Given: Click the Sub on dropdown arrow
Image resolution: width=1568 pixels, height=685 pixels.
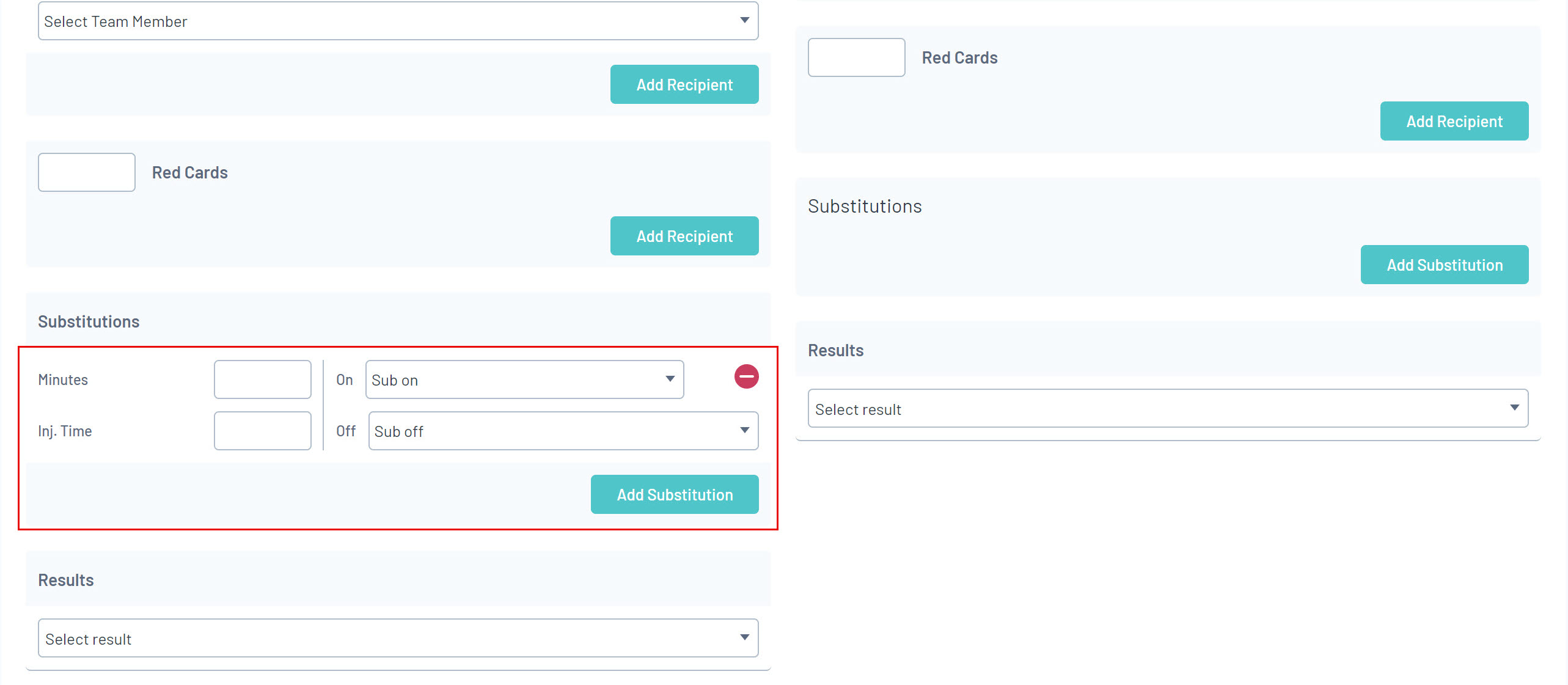Looking at the screenshot, I should point(670,379).
